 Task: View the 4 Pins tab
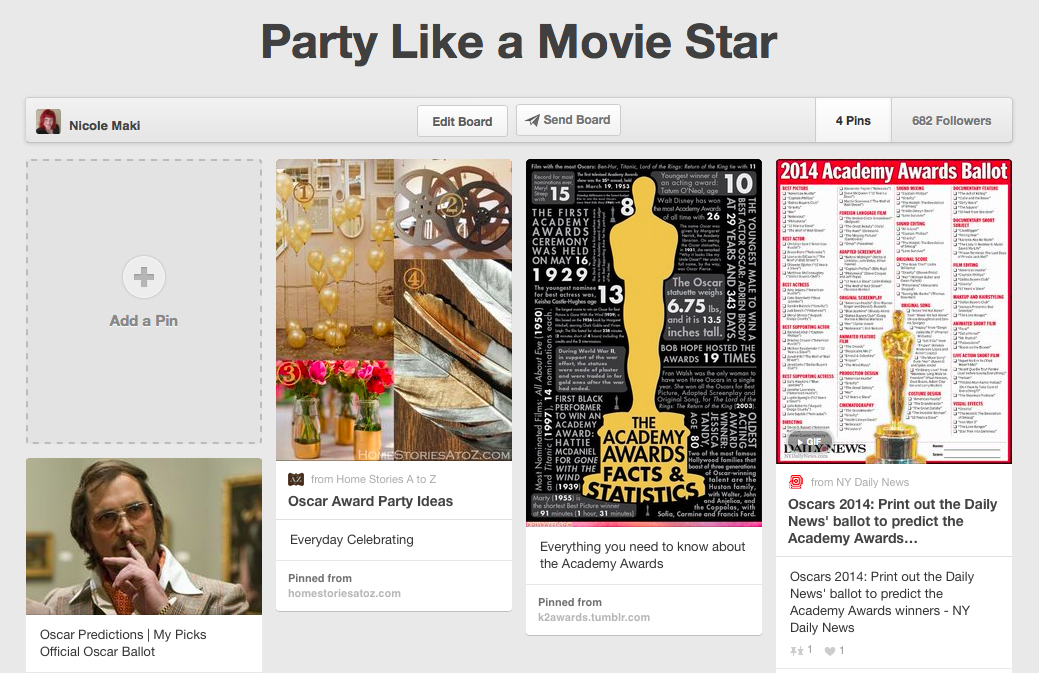(x=853, y=121)
